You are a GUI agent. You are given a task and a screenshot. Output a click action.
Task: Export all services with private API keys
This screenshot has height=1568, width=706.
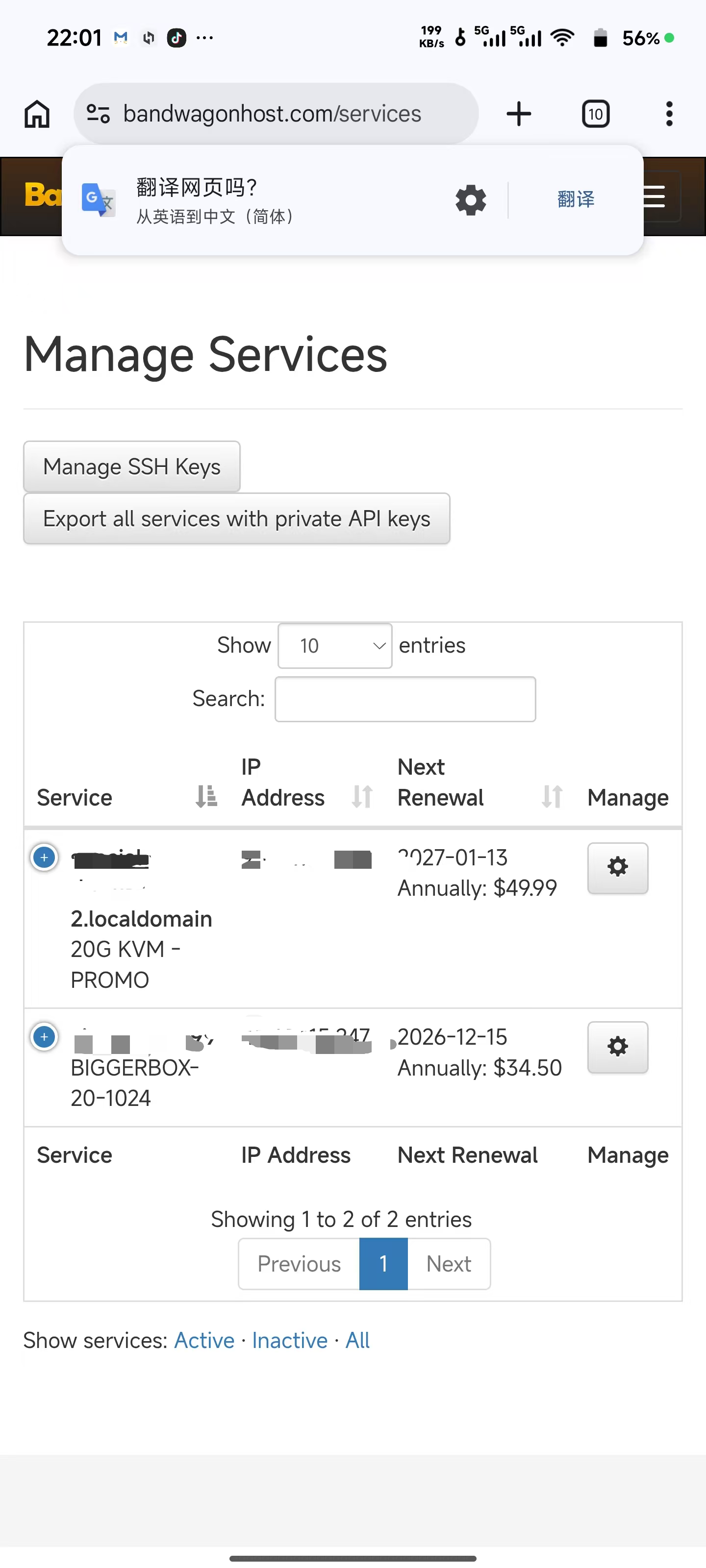pos(236,518)
